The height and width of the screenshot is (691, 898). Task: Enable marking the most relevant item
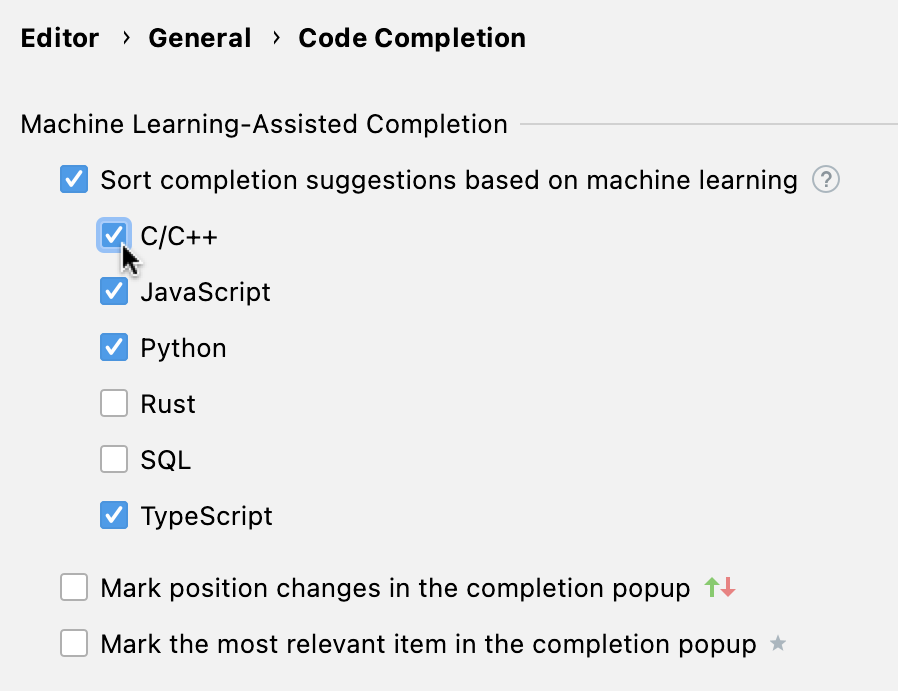click(73, 644)
